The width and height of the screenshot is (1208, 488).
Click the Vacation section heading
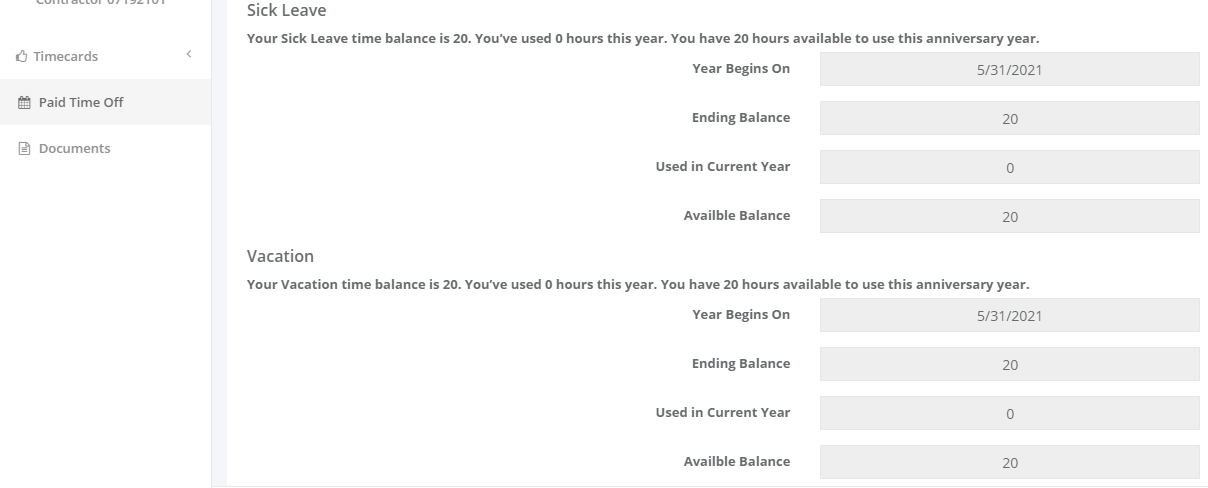click(280, 256)
